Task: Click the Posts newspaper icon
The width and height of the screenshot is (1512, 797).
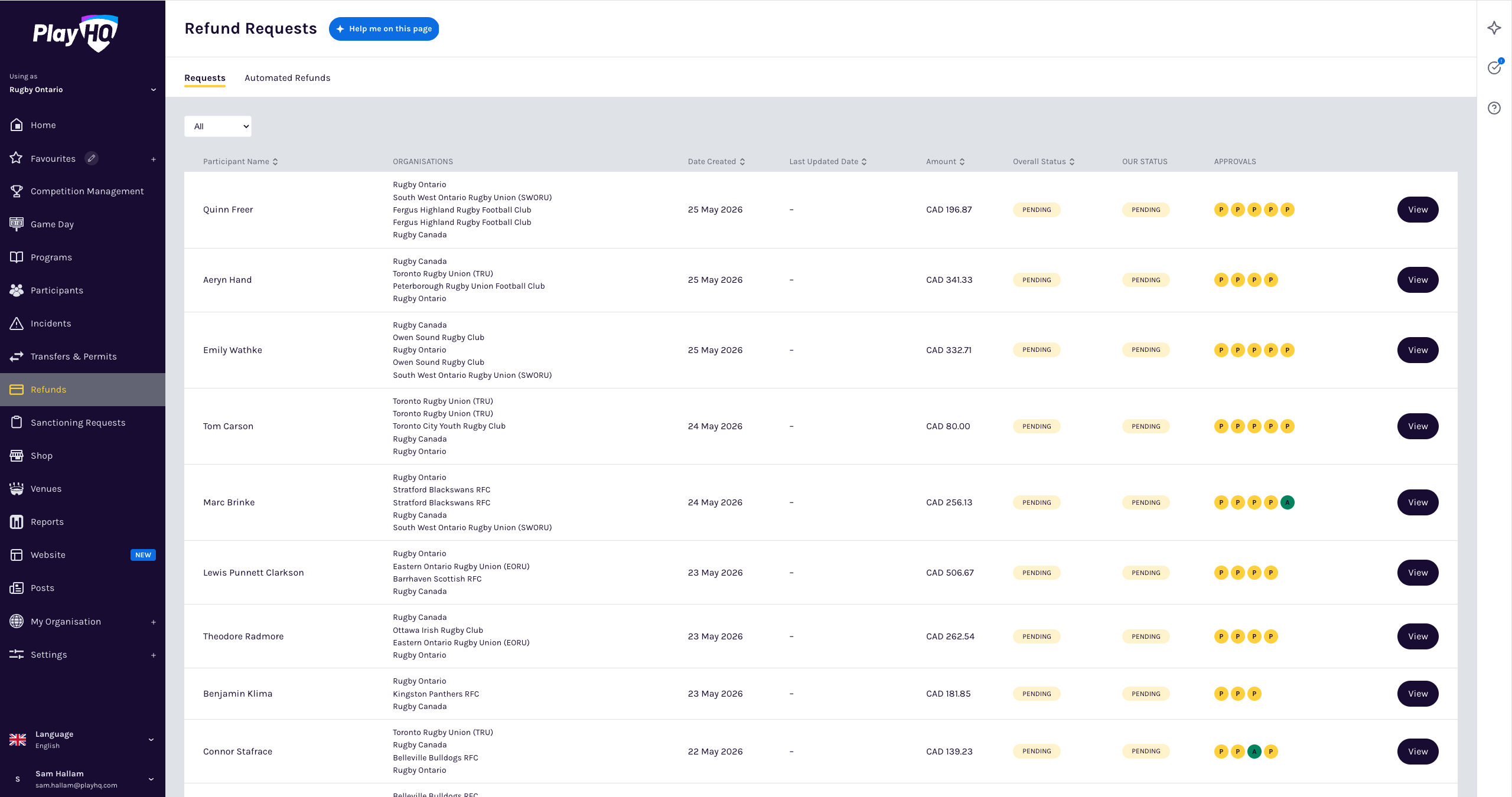Action: 17,588
